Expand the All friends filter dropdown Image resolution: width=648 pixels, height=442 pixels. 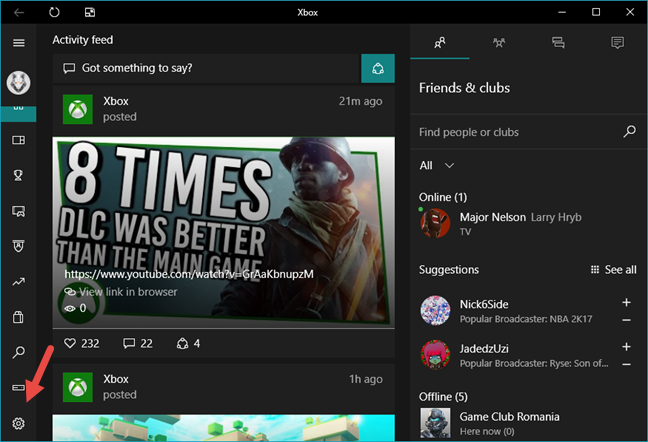(437, 166)
